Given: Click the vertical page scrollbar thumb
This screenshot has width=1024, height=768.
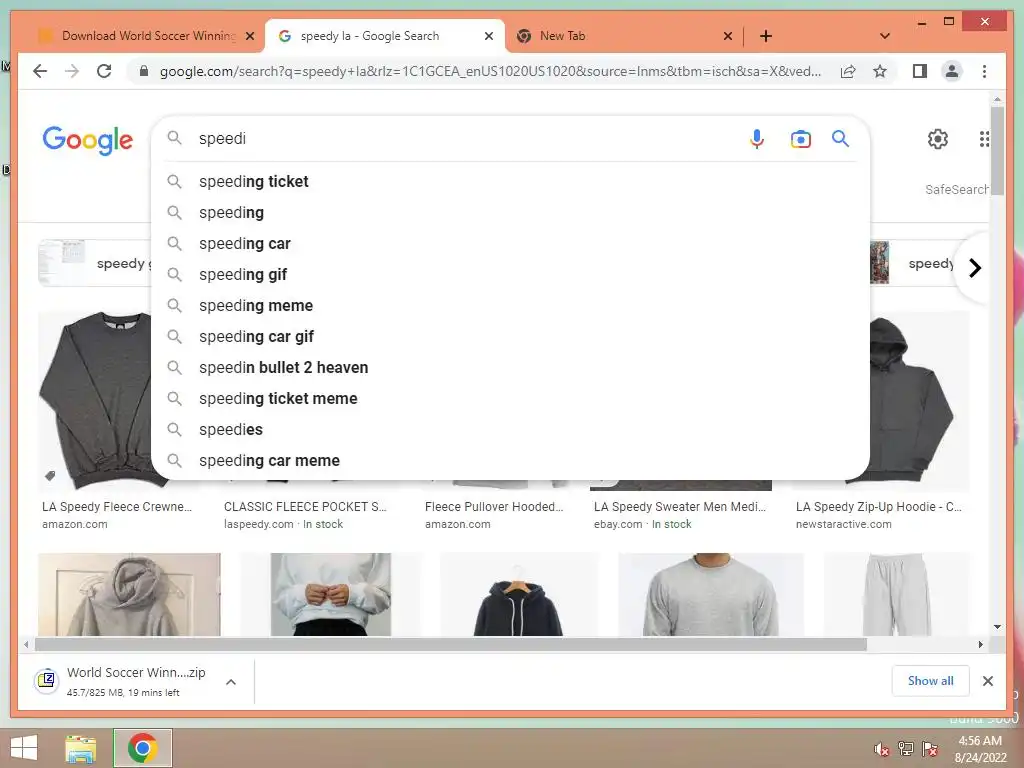Looking at the screenshot, I should tap(997, 150).
